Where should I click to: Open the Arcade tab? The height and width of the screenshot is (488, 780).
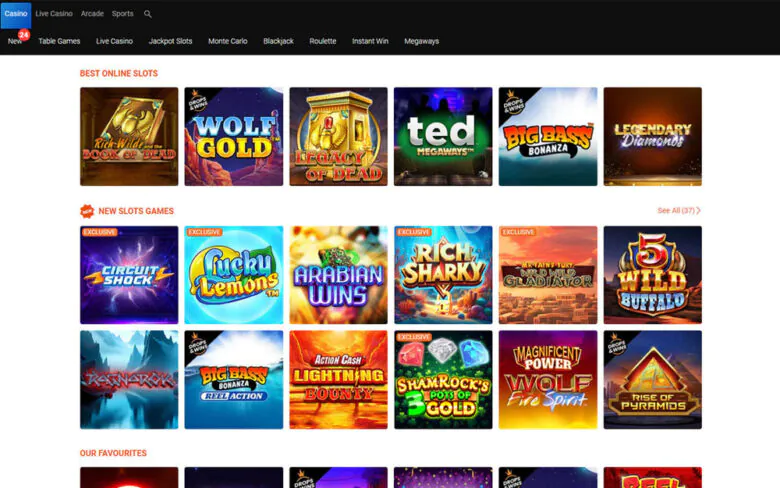(x=93, y=14)
